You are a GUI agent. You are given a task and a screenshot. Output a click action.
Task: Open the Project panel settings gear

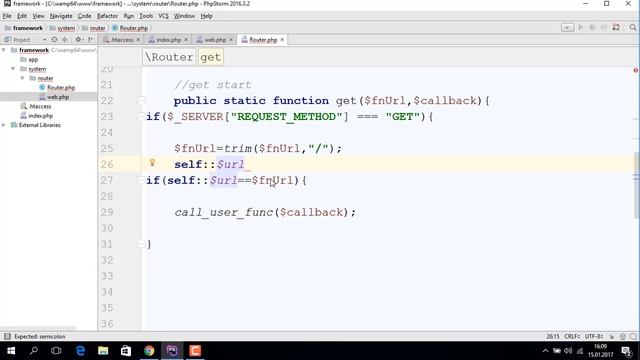coord(79,40)
